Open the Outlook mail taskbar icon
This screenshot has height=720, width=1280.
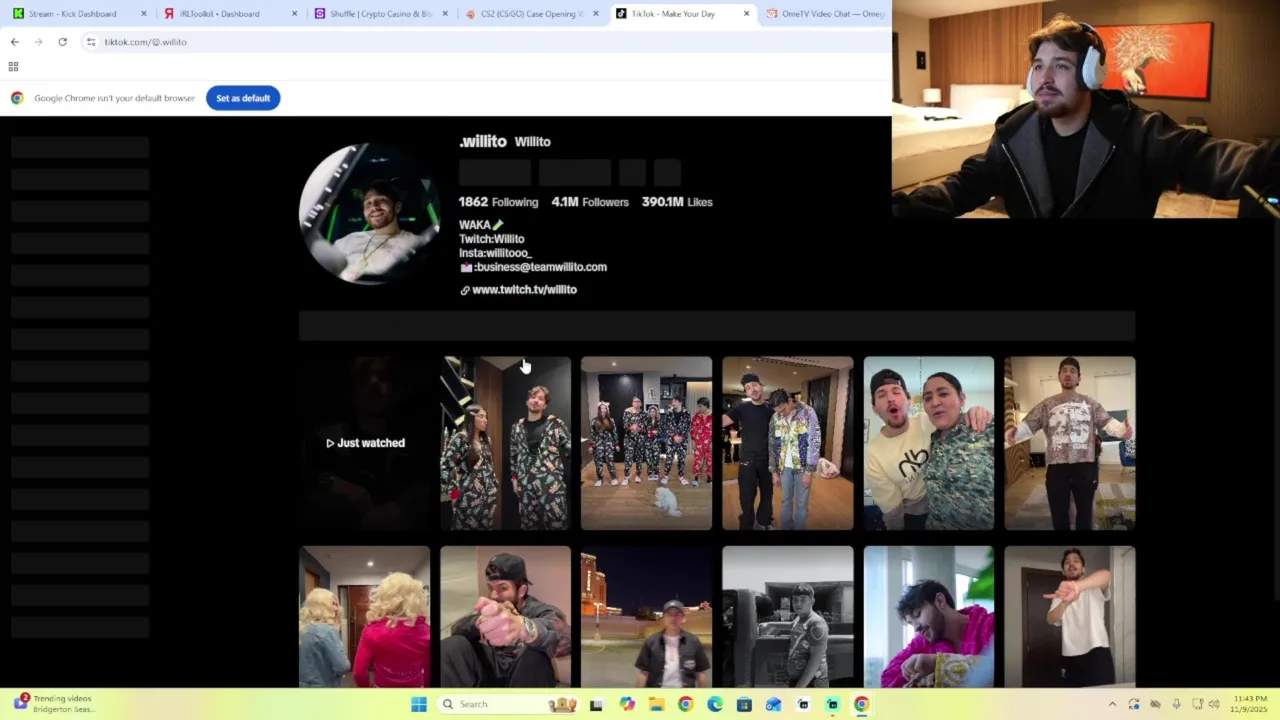click(773, 704)
